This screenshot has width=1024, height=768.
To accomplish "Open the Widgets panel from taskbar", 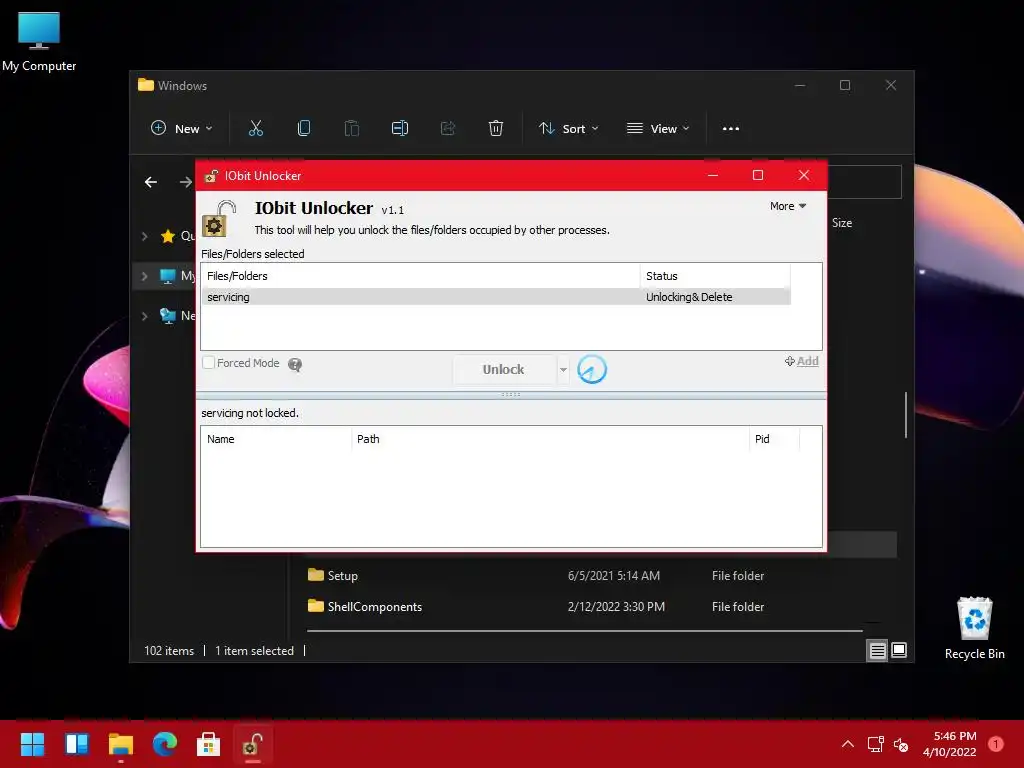I will point(76,744).
